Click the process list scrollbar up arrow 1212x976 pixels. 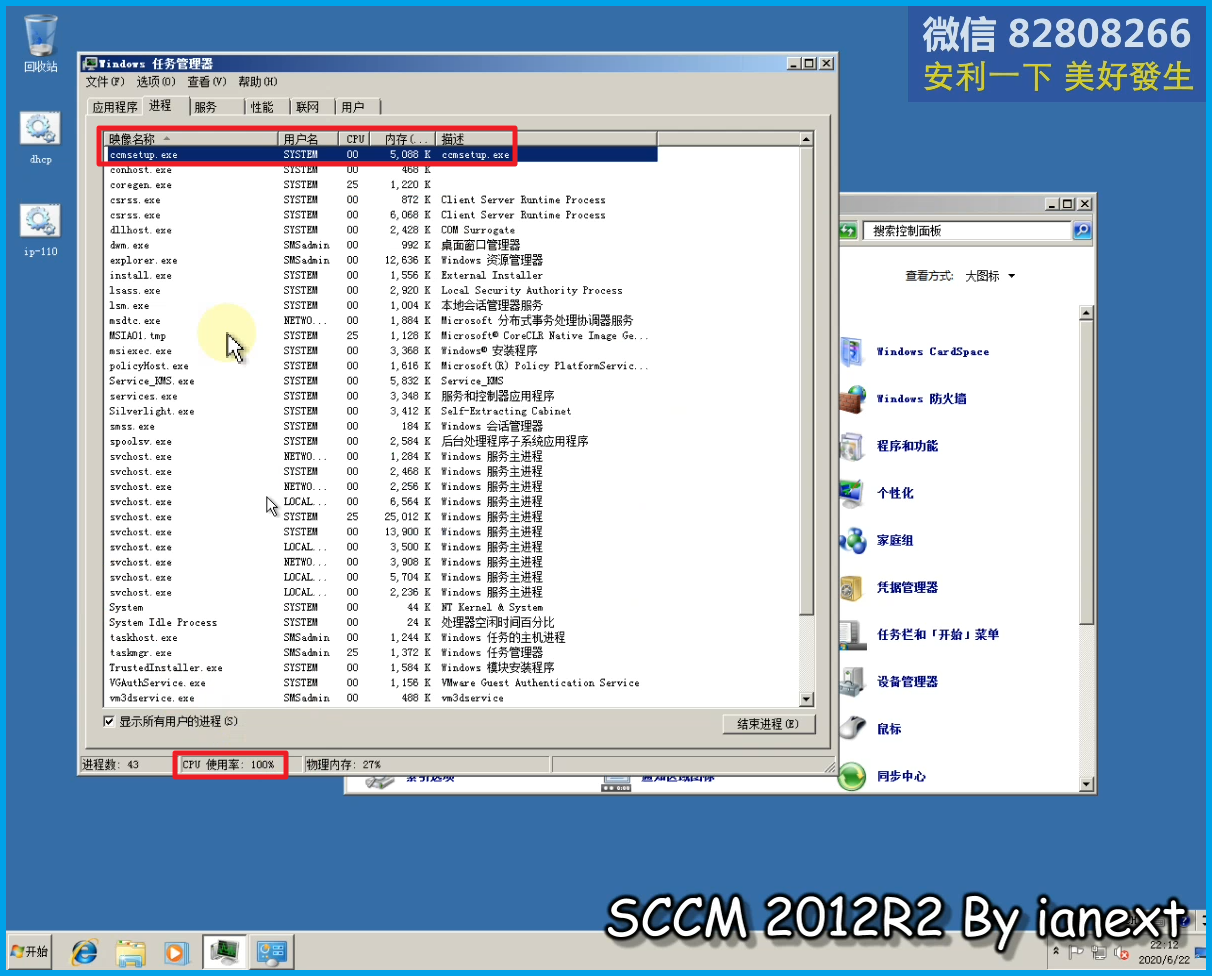point(806,138)
